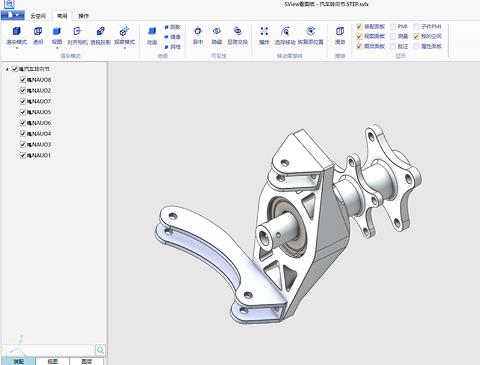Click the 隐藏 hide icon
This screenshot has width=480, height=365.
coord(217,31)
